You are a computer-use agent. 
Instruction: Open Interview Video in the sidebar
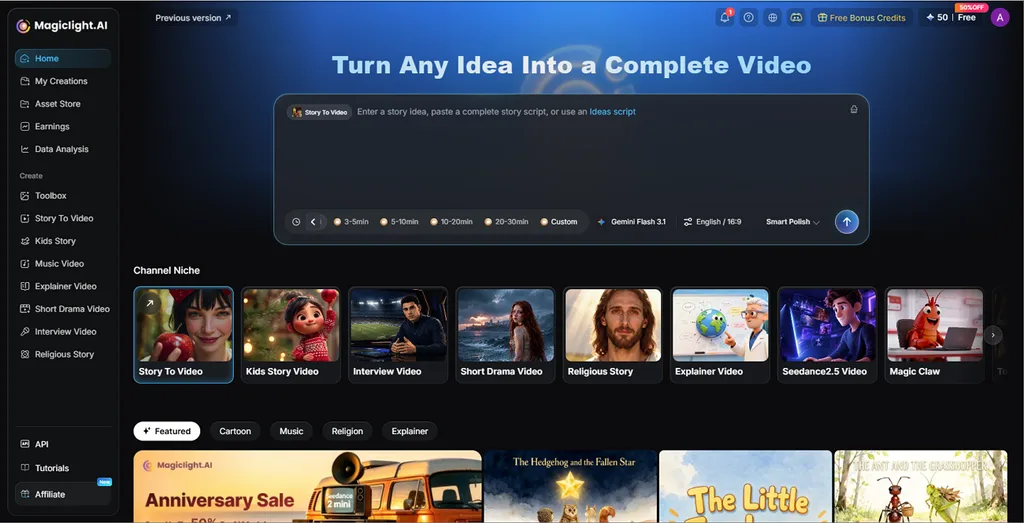[63, 332]
